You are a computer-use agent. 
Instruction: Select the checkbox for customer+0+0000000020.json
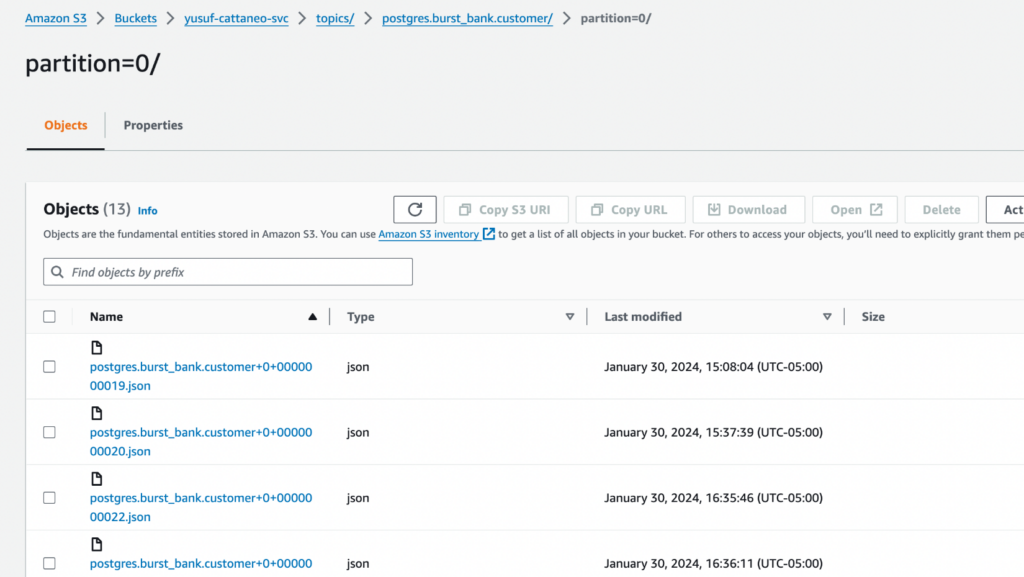(x=49, y=432)
